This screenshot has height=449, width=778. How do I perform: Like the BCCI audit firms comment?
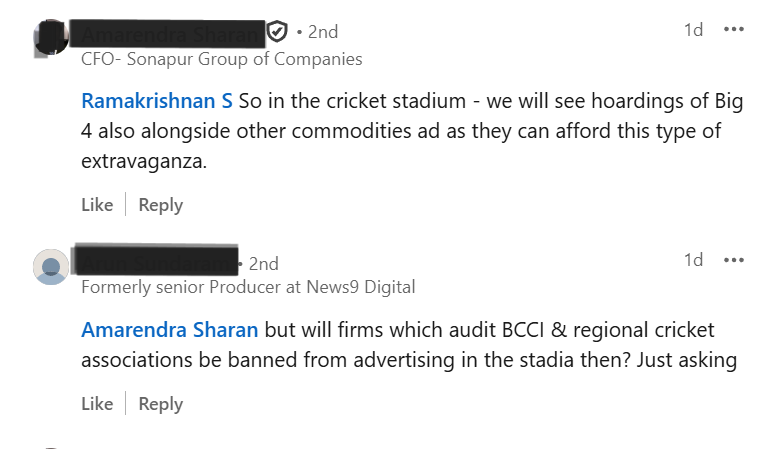97,404
